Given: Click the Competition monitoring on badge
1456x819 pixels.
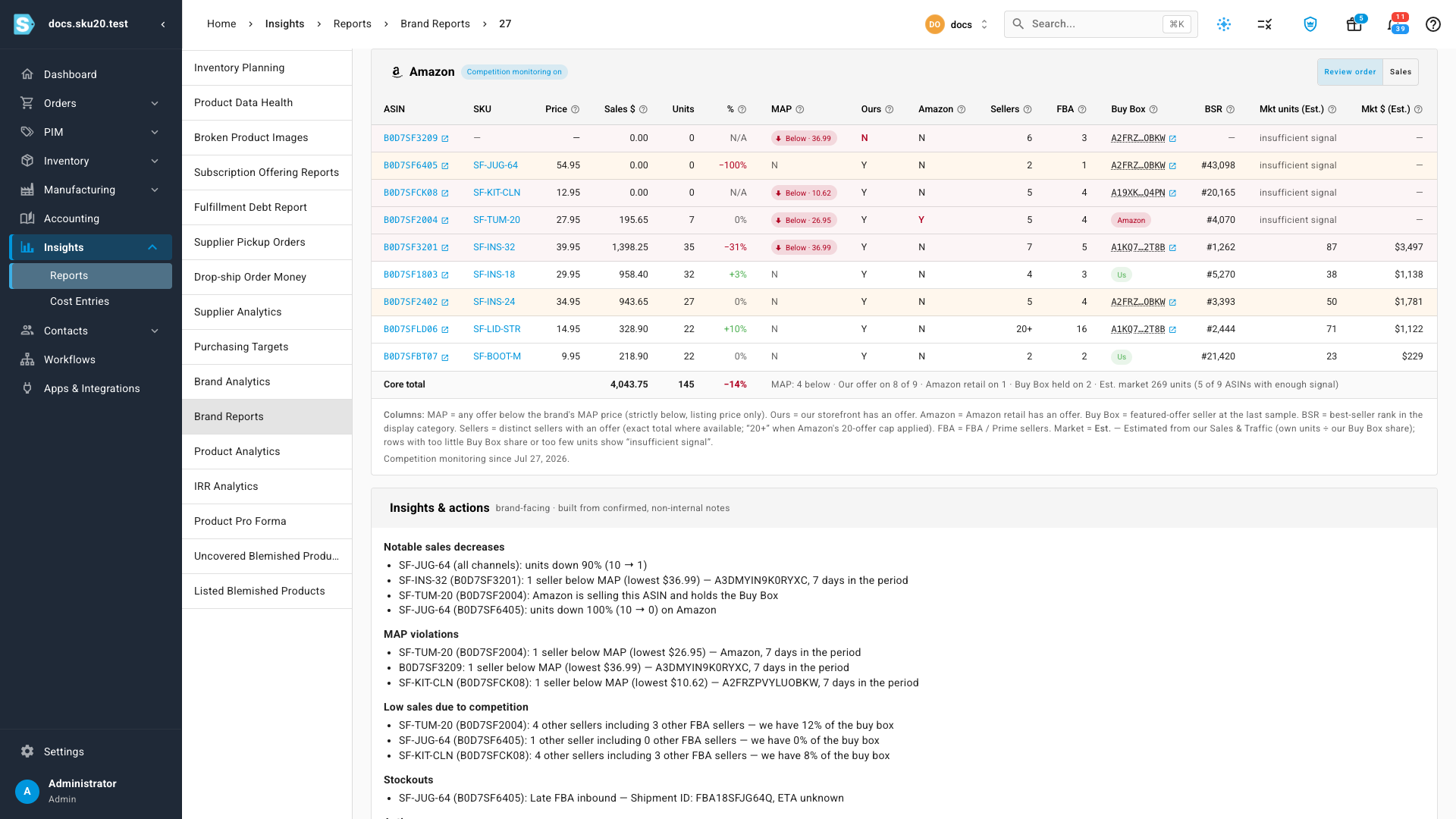Looking at the screenshot, I should pyautogui.click(x=514, y=72).
